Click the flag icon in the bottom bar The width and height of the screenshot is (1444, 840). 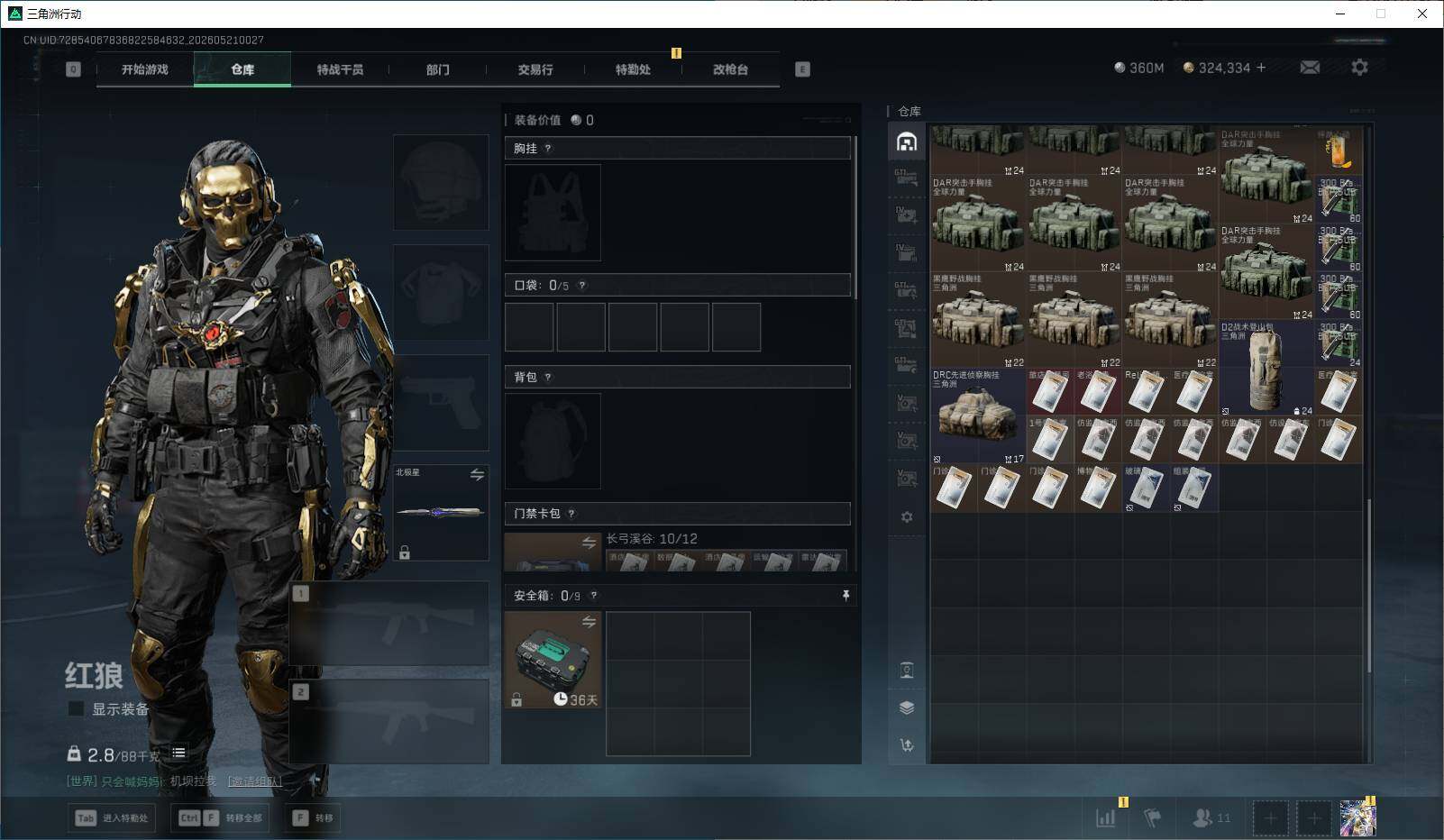[1152, 817]
